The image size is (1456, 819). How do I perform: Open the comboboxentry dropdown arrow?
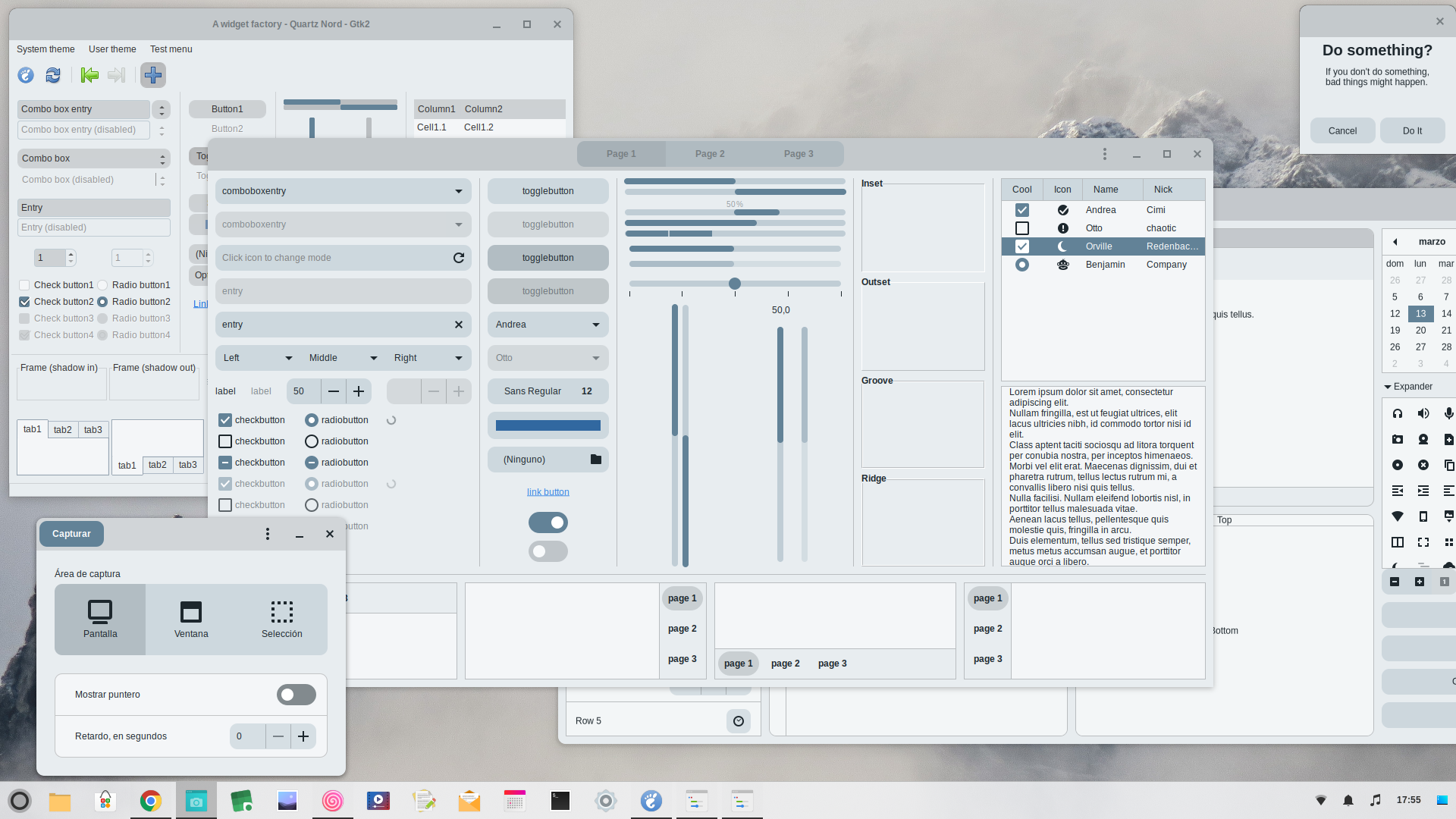[459, 191]
